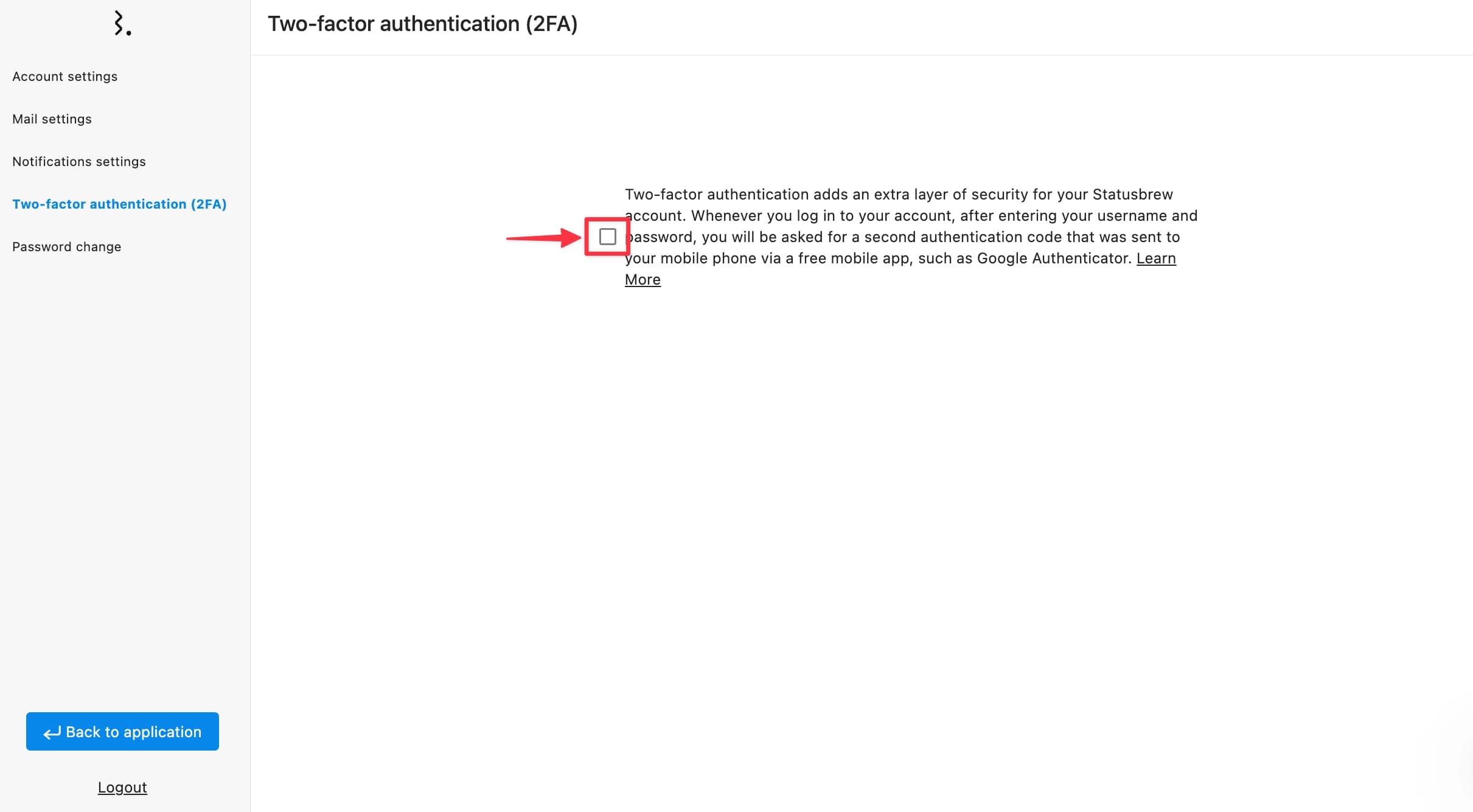Click Back to application button

pos(122,731)
